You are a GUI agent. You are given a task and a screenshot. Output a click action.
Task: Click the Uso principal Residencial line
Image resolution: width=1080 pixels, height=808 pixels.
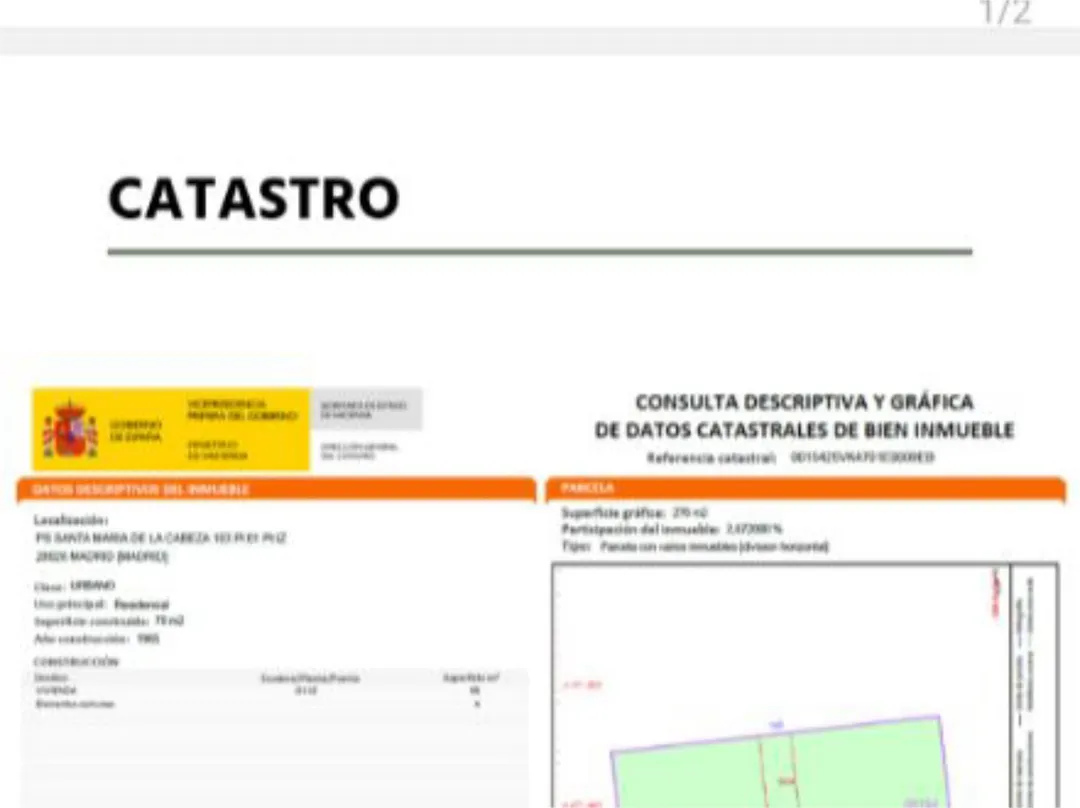(101, 604)
